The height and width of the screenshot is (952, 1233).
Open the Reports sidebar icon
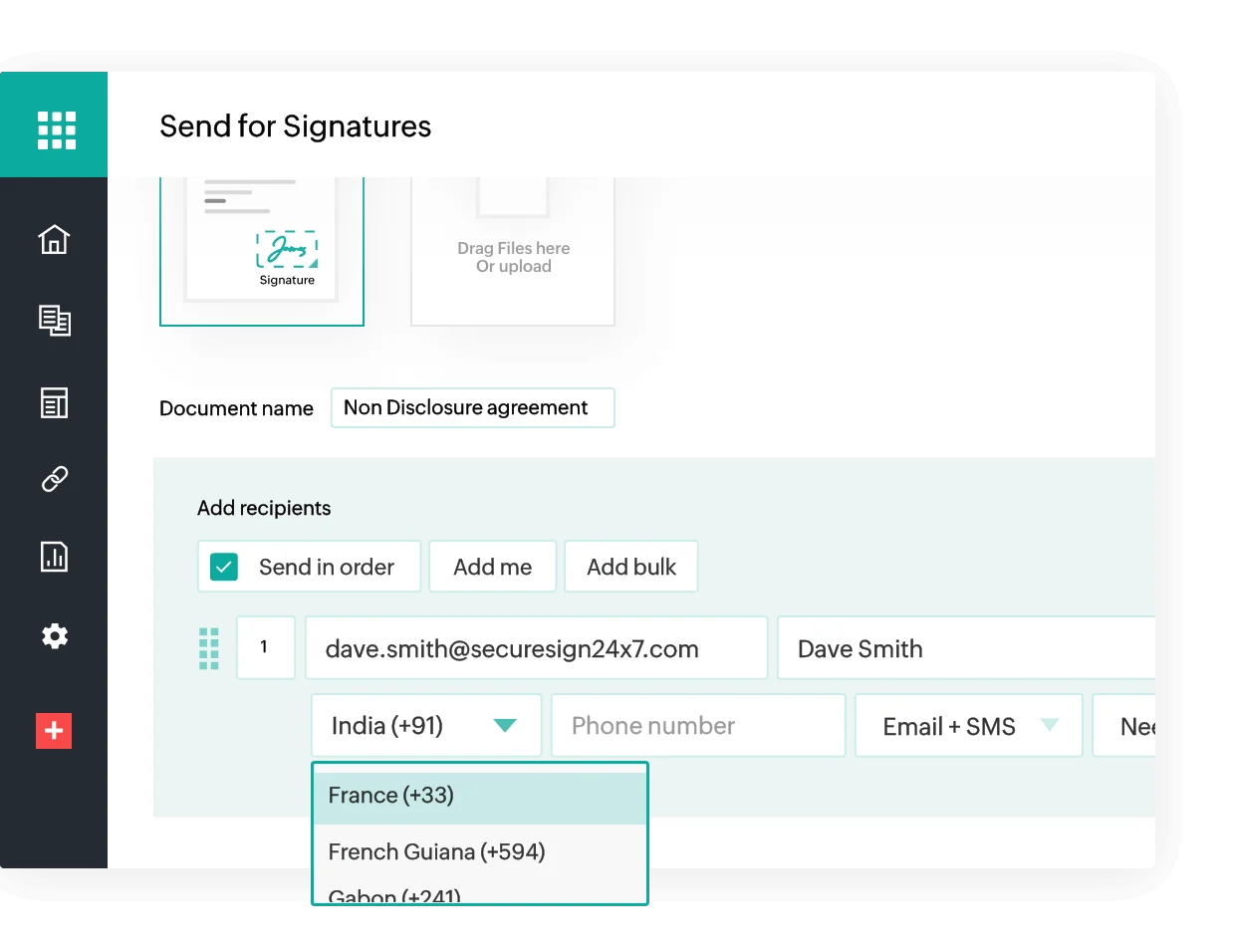54,557
